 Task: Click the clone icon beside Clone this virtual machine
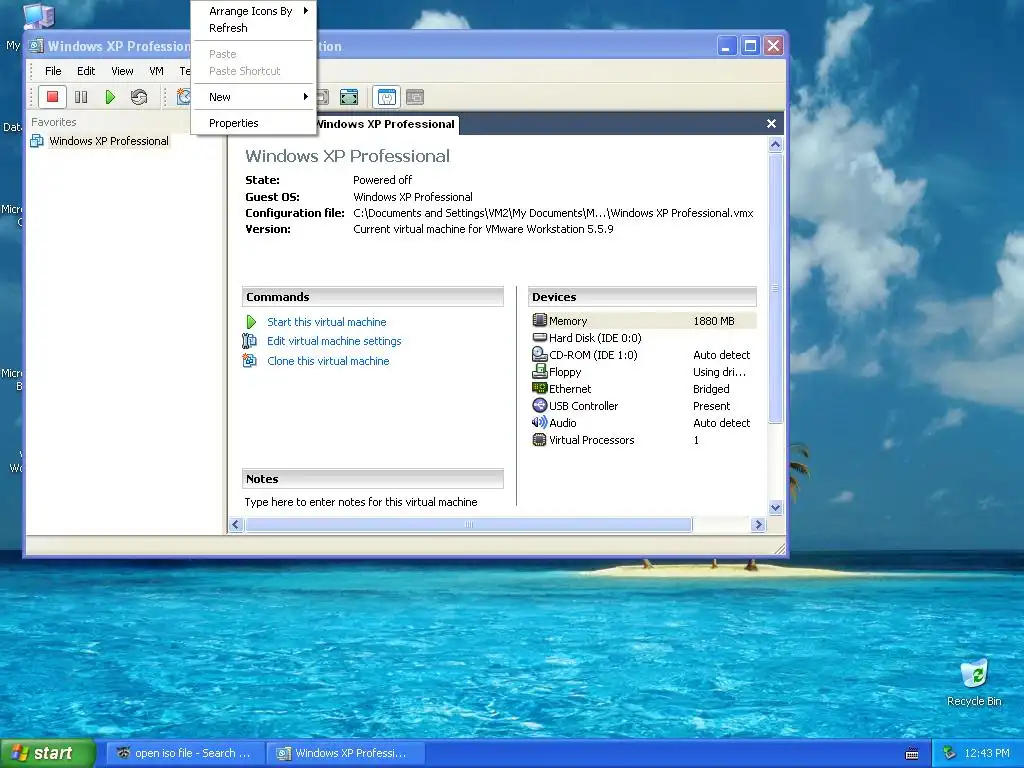point(249,360)
